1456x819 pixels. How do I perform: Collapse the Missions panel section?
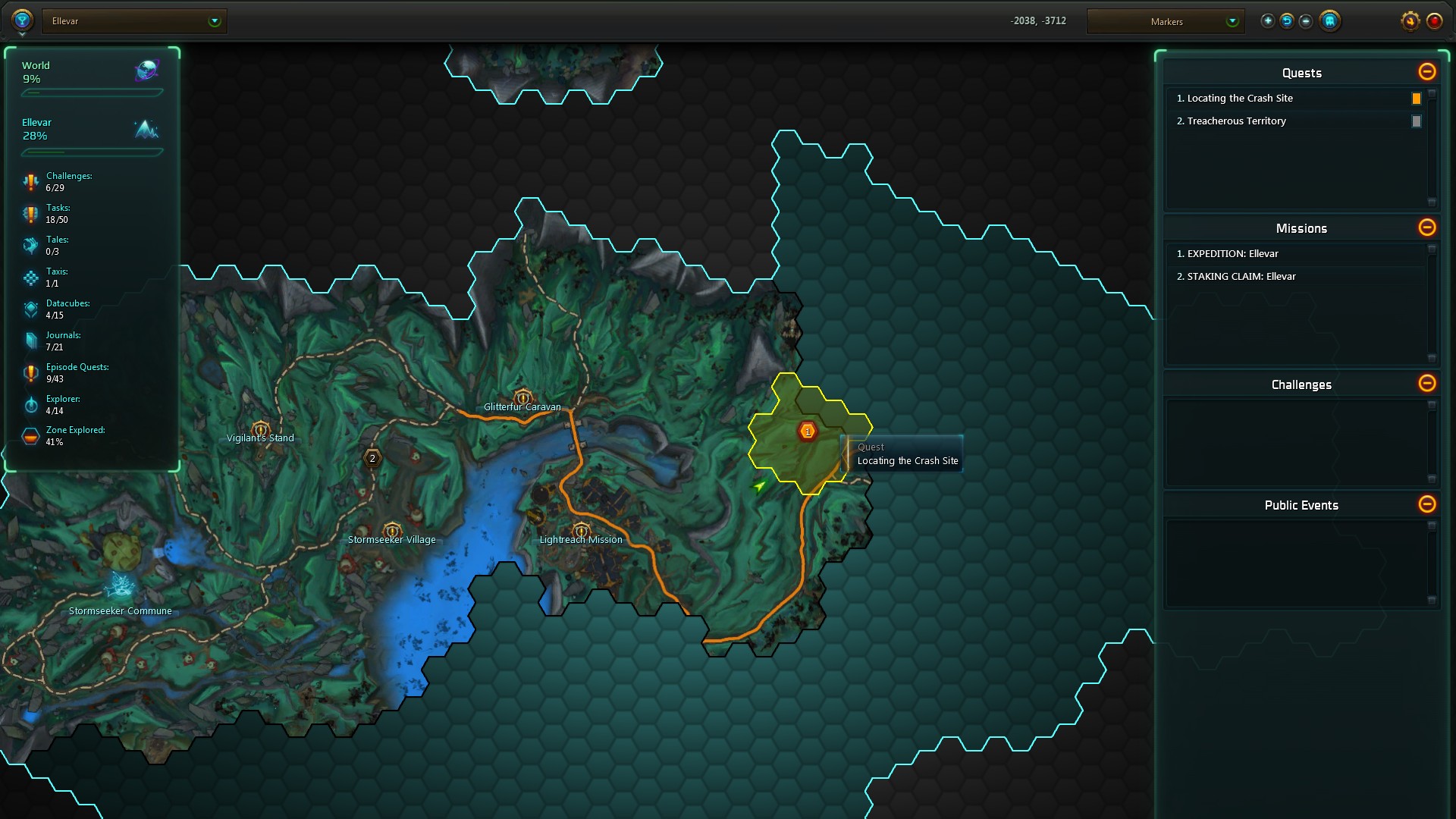pyautogui.click(x=1426, y=227)
